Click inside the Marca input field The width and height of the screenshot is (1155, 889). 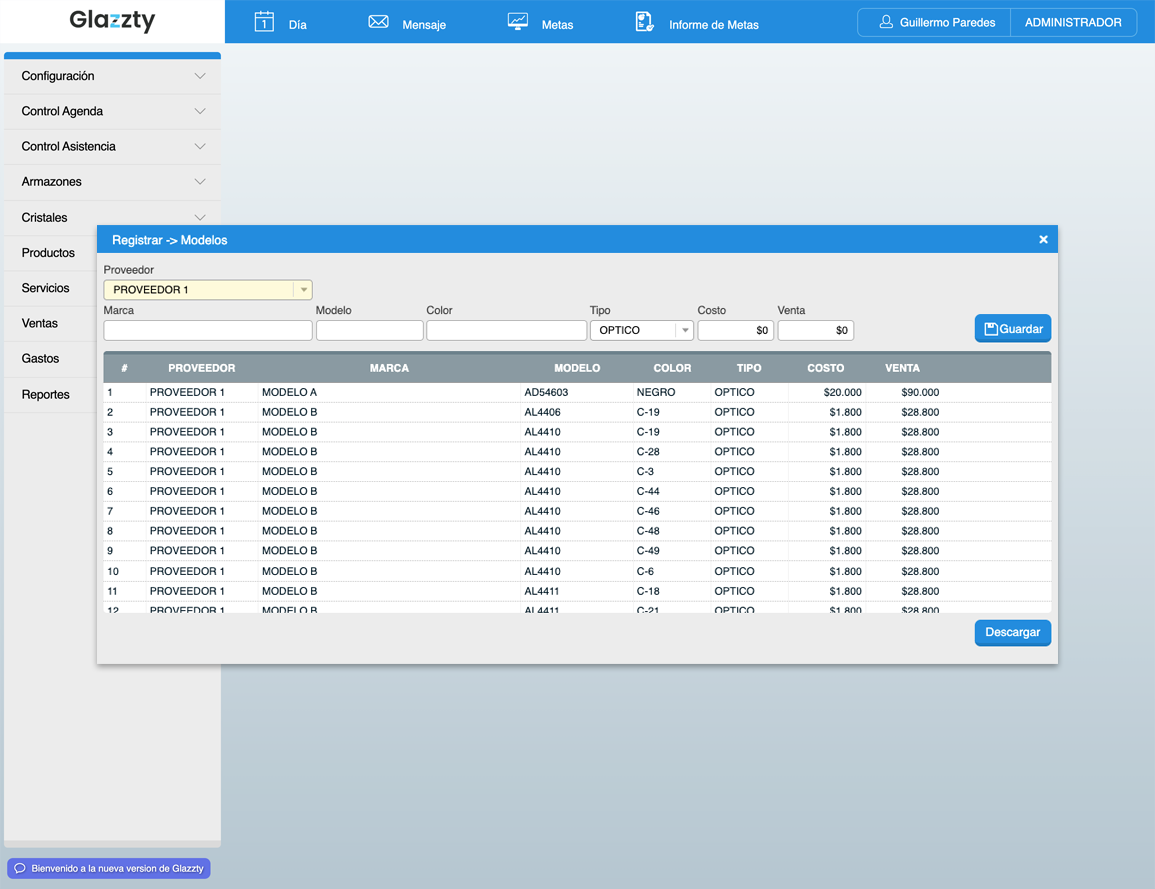207,330
